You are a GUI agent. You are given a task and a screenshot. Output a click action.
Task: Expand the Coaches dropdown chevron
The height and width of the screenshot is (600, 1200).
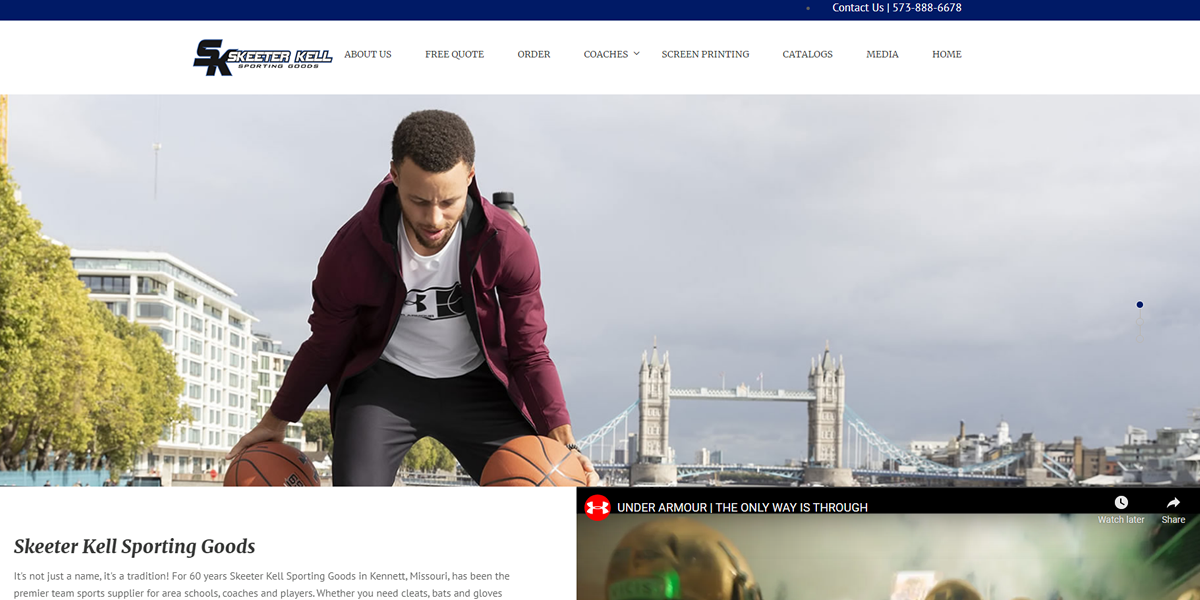(637, 54)
